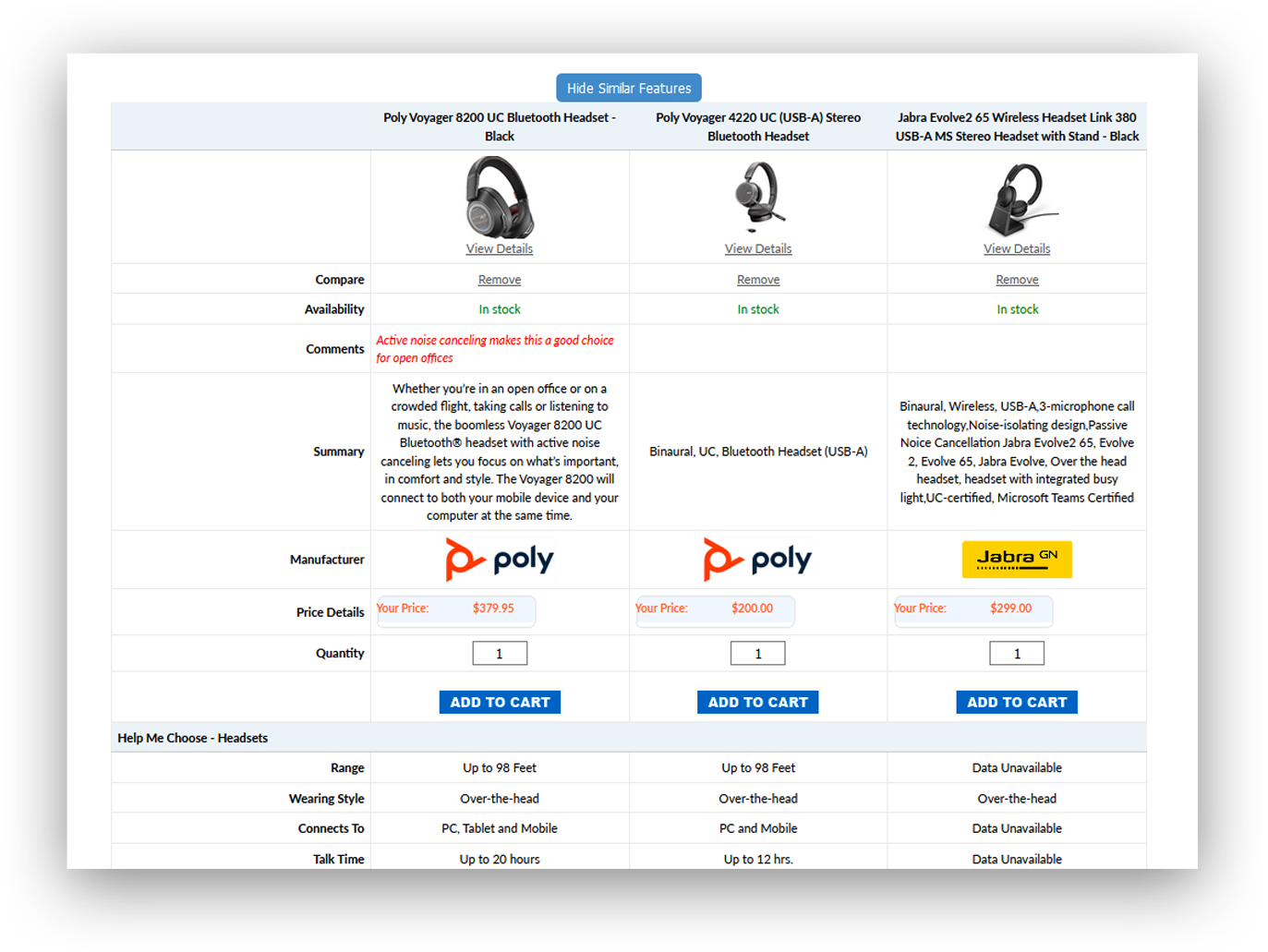This screenshot has width=1268, height=952.
Task: Open Poly Voyager 8200 UC headset image
Action: pos(500,197)
